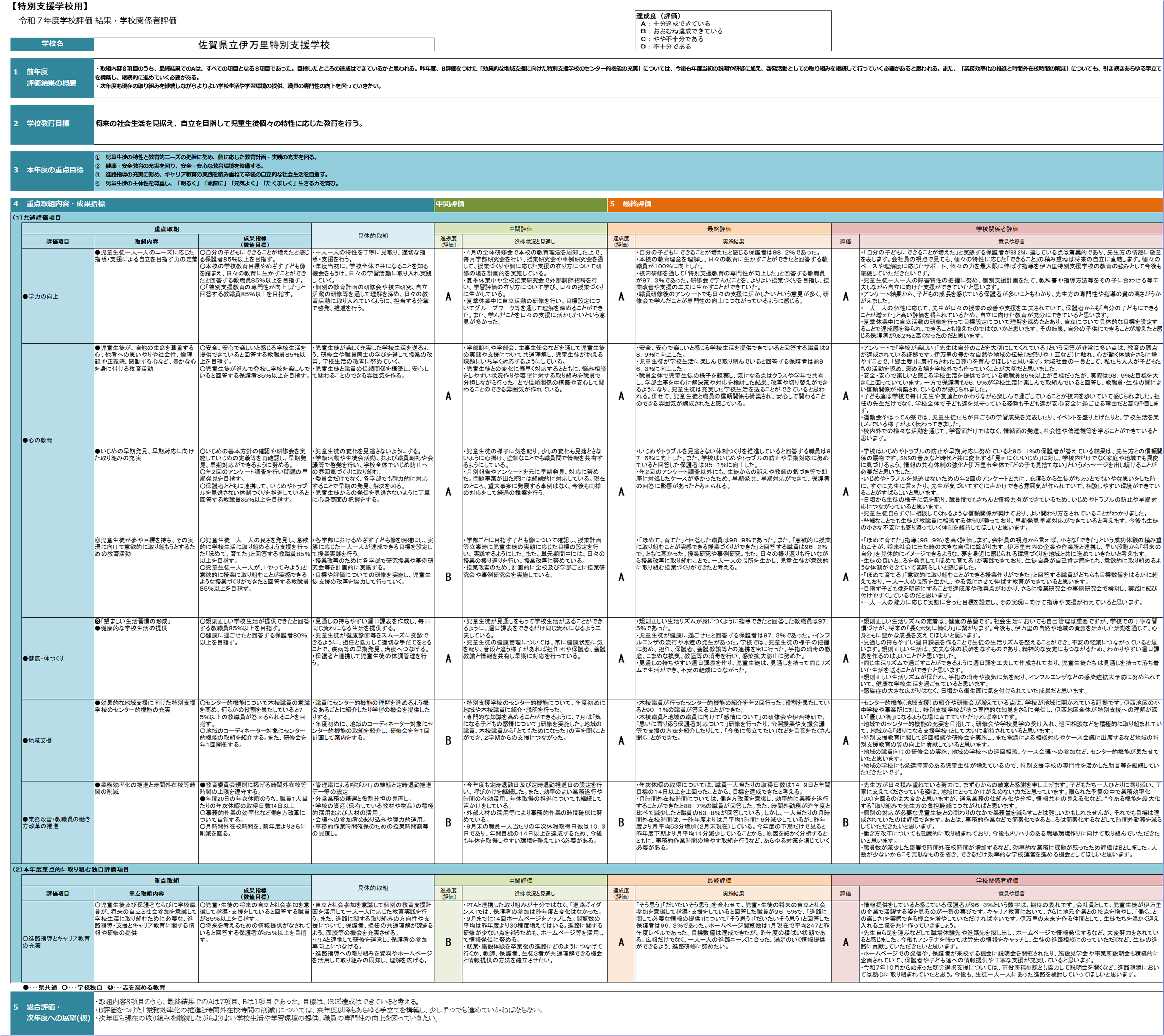Select the 学校教育目標 label cell

pos(52,124)
